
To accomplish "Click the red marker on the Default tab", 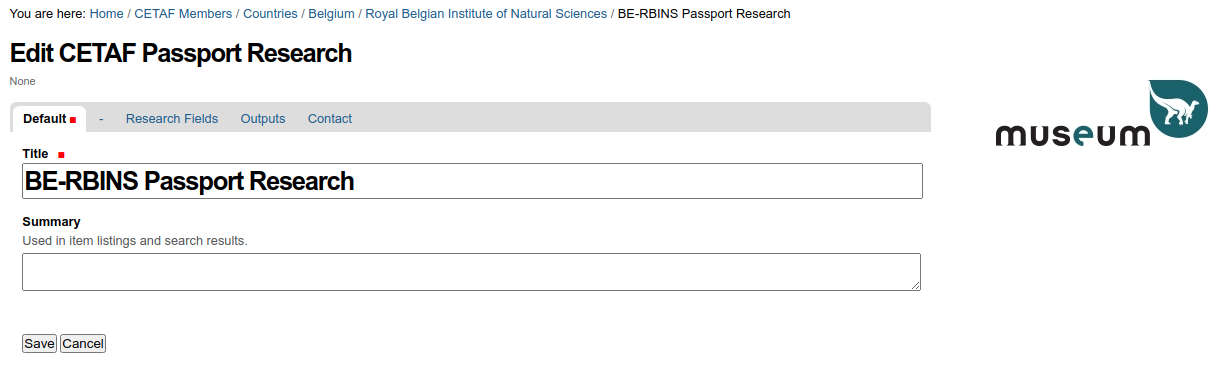I will point(73,120).
